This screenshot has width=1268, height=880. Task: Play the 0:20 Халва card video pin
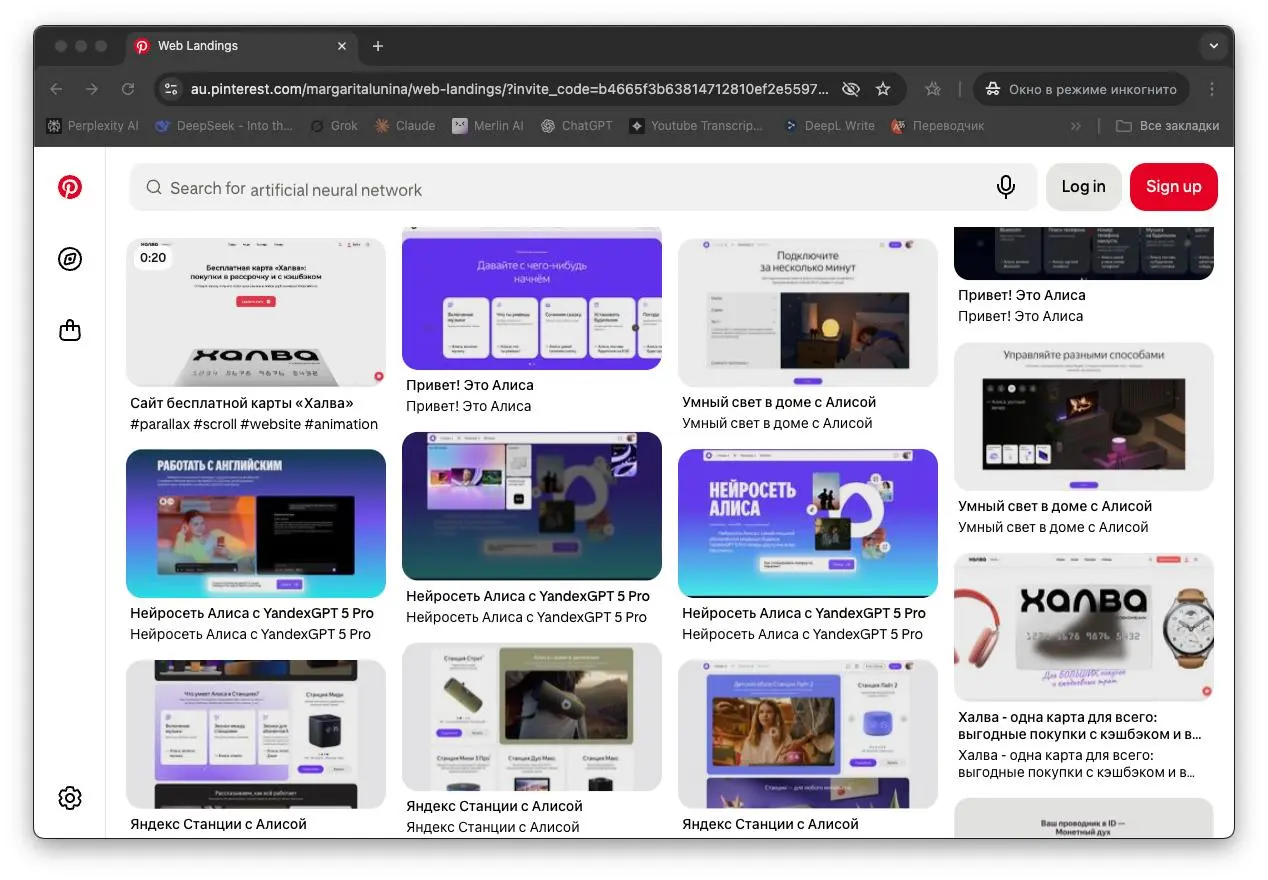click(x=255, y=312)
